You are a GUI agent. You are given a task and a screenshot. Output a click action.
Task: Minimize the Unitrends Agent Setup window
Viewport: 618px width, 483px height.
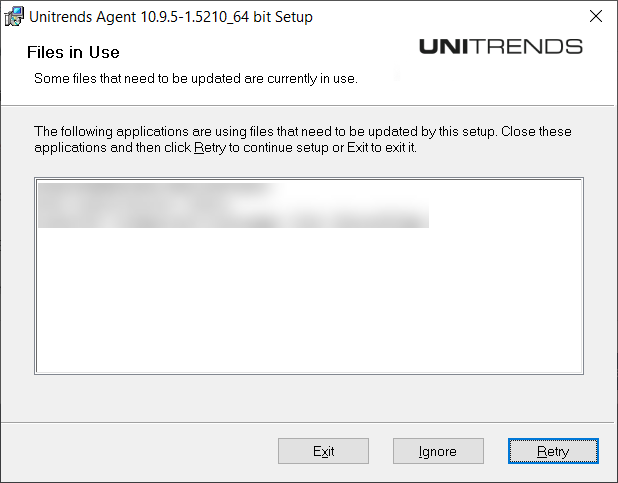[x=502, y=16]
